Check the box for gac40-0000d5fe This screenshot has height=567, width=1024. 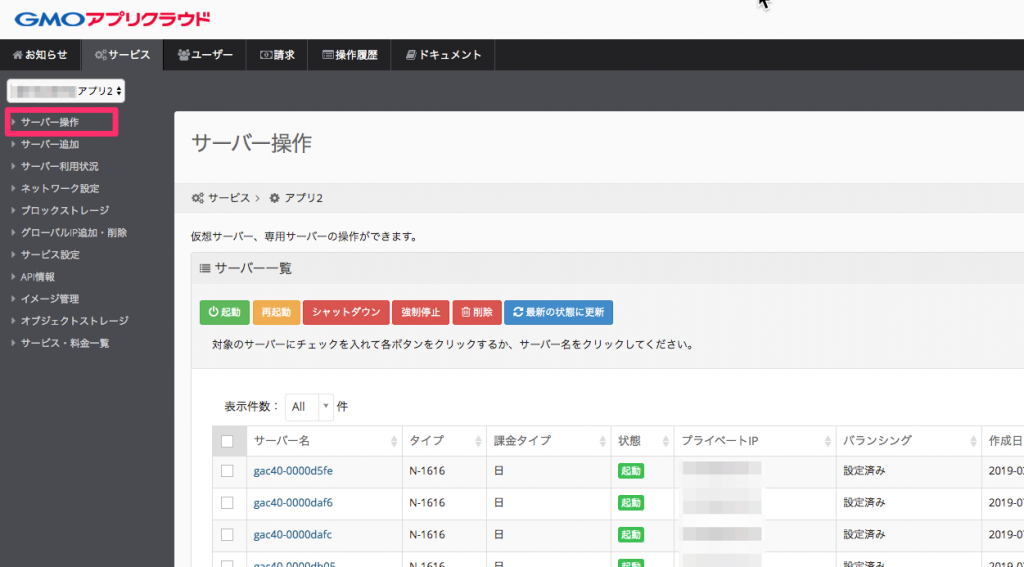227,470
